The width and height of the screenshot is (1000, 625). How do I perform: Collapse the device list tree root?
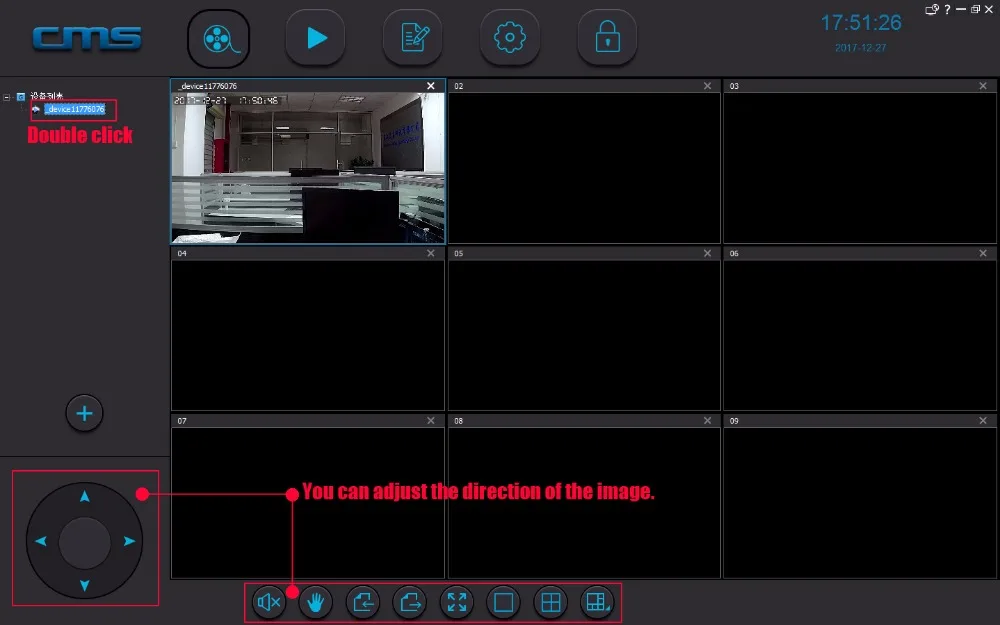pyautogui.click(x=7, y=97)
